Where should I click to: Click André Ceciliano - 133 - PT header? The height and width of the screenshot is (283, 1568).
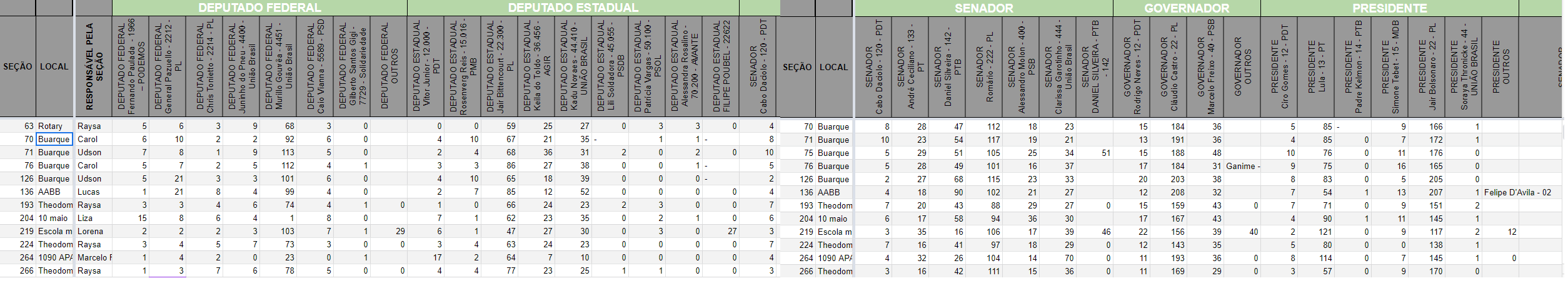910,67
